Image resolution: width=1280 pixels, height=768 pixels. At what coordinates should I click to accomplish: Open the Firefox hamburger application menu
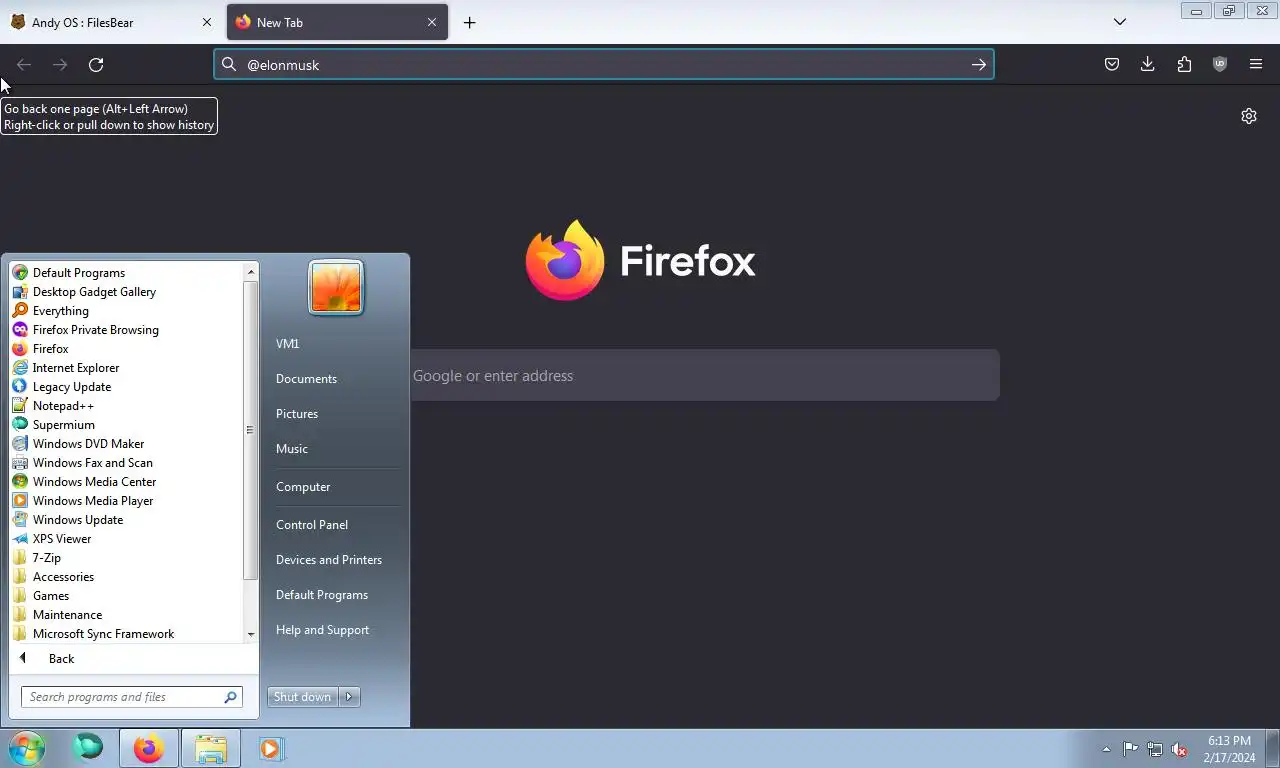1256,64
